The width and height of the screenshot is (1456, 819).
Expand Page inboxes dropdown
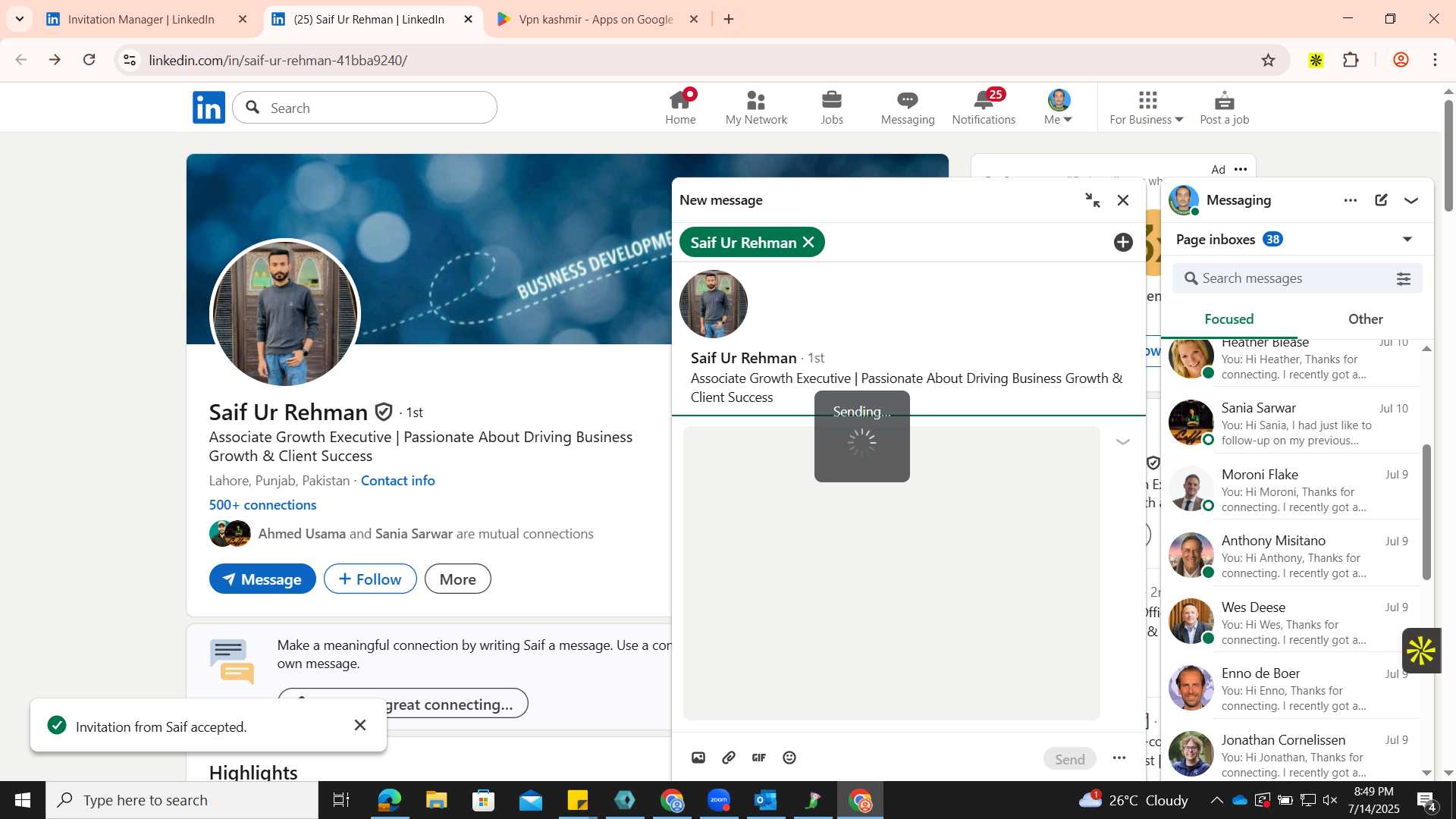(x=1407, y=240)
